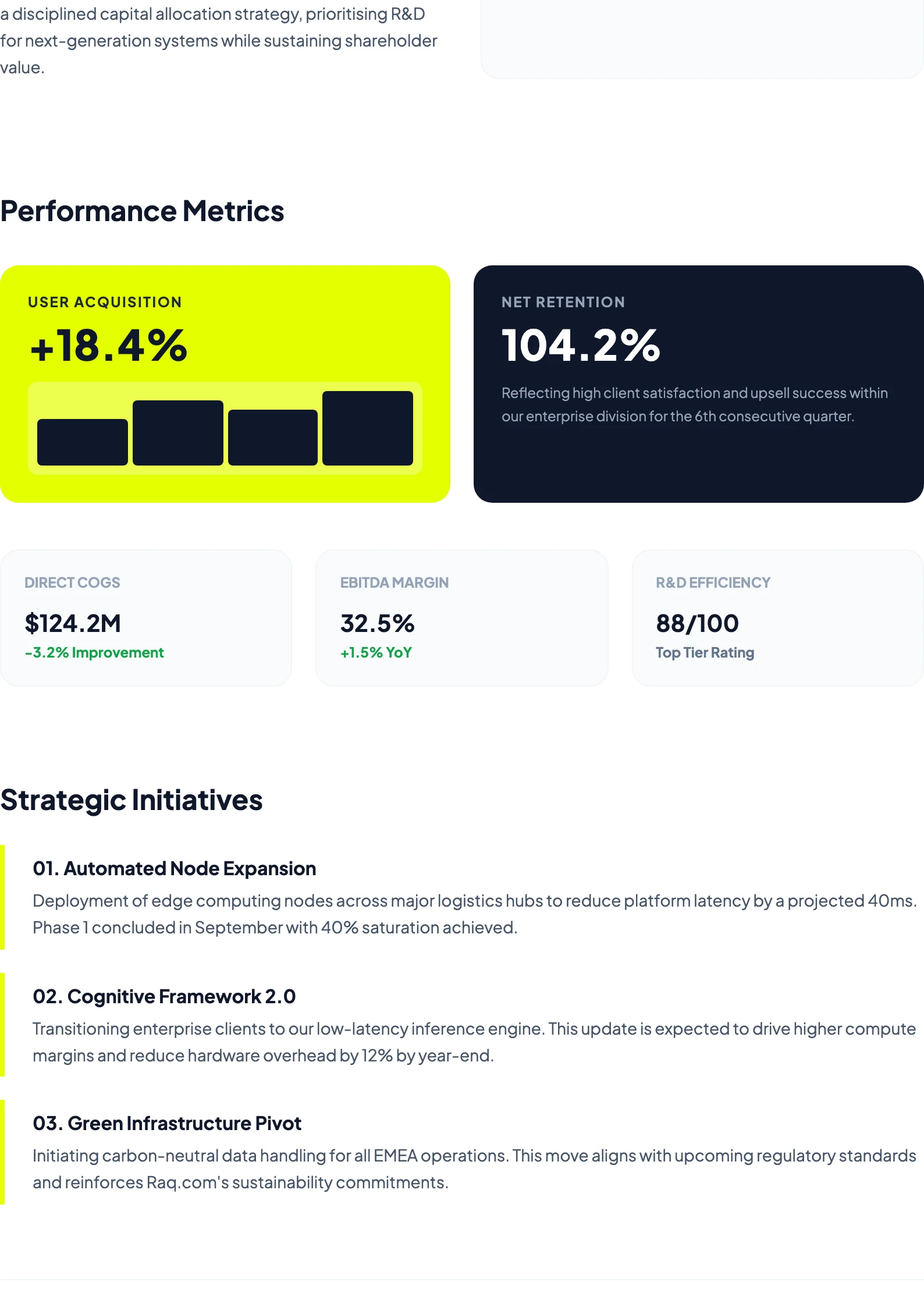
Task: Click the 104.2% net retention figure
Action: (x=581, y=346)
